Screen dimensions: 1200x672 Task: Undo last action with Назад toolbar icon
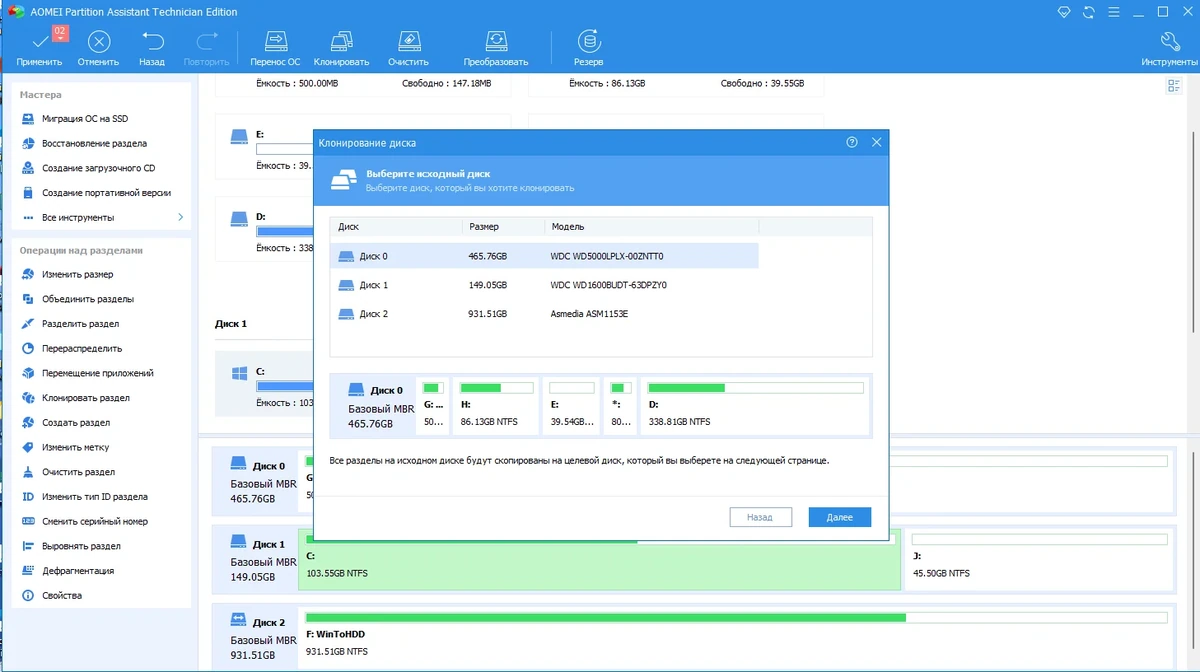(152, 47)
